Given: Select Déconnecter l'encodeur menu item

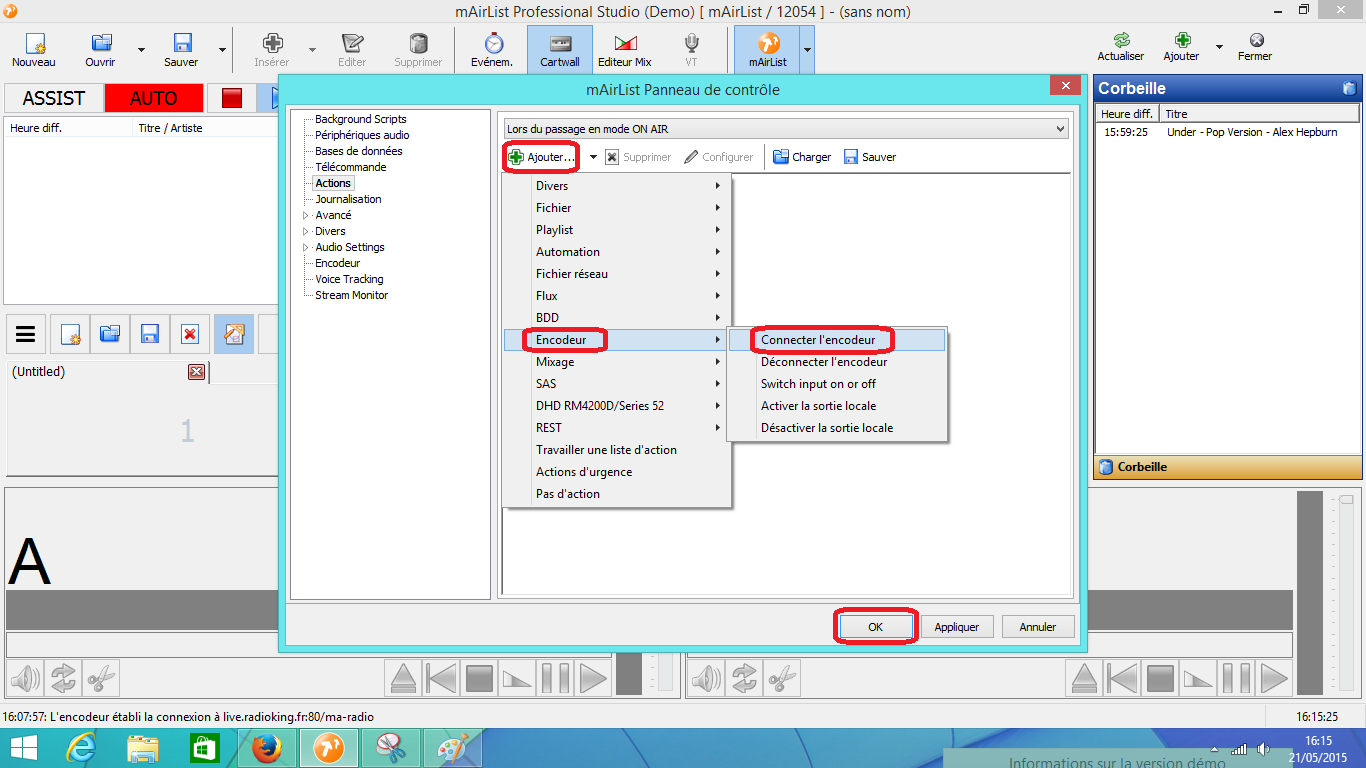Looking at the screenshot, I should pyautogui.click(x=837, y=362).
